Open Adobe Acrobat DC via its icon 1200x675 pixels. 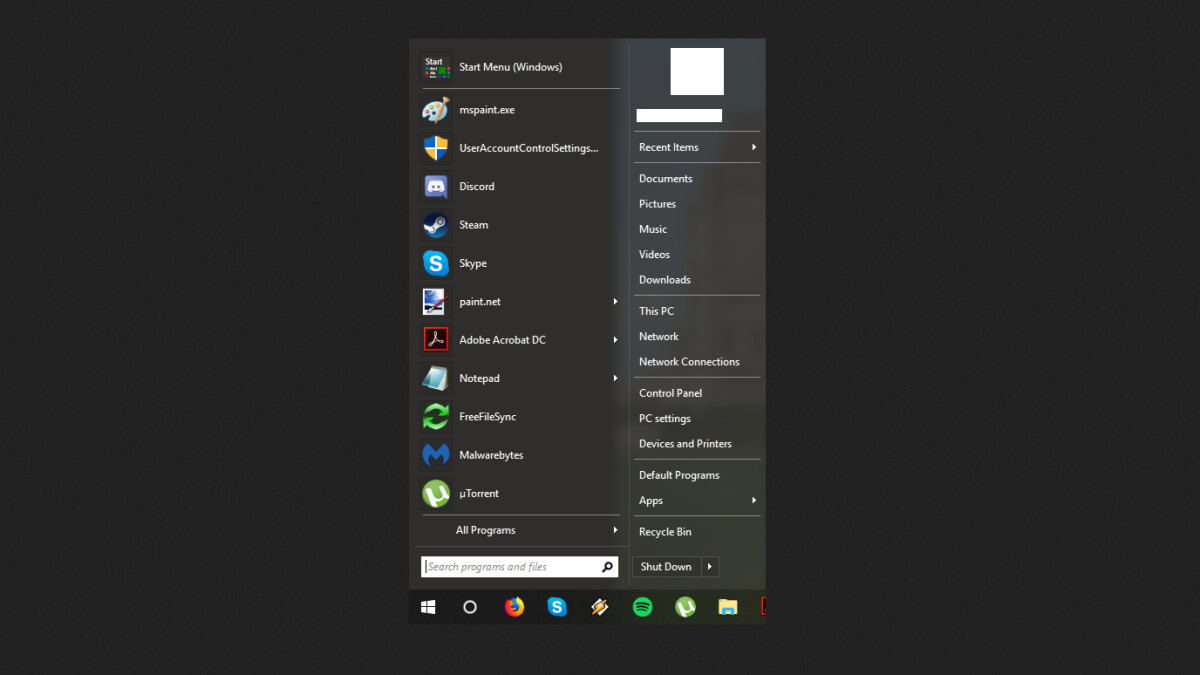435,340
